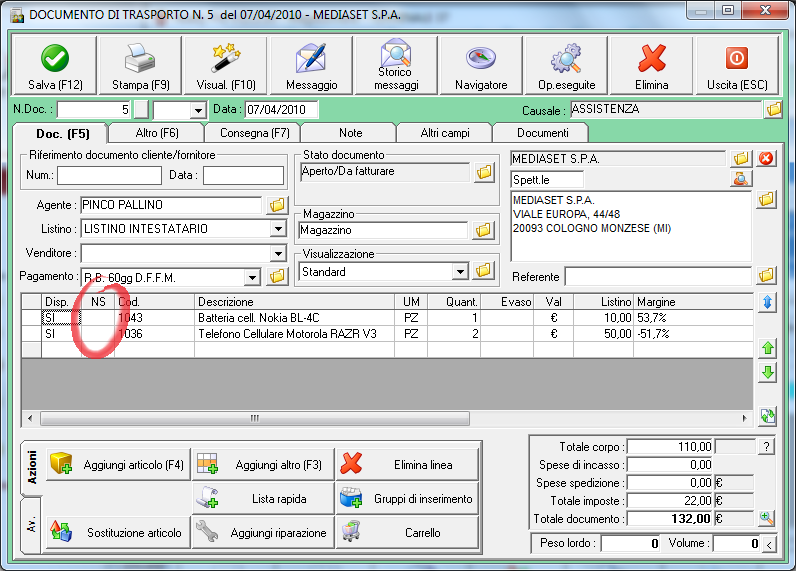Switch to the Doc. (F5) tab
Image resolution: width=796 pixels, height=571 pixels.
click(62, 134)
